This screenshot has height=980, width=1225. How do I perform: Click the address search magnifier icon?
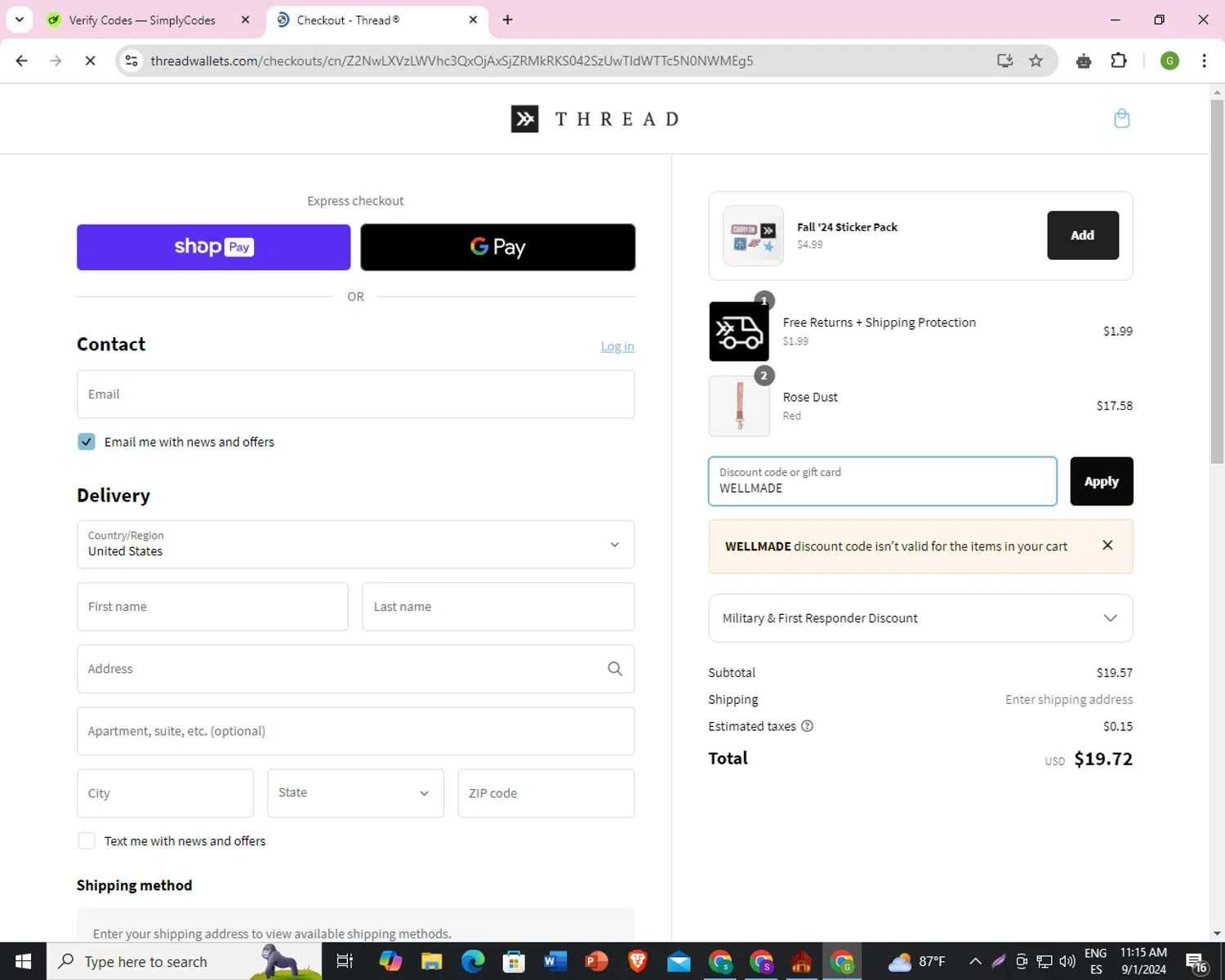click(615, 669)
